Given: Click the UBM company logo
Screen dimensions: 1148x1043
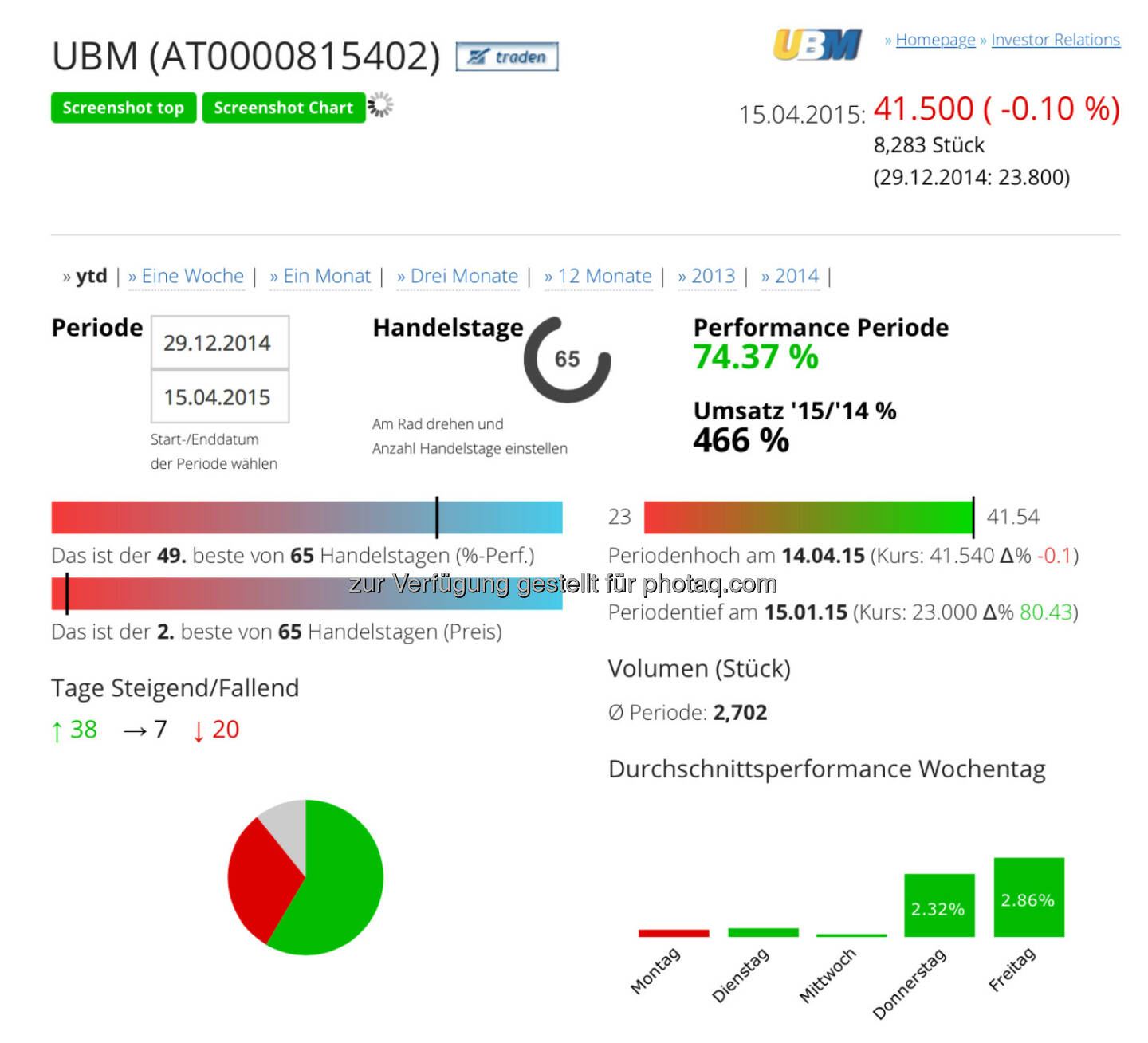Looking at the screenshot, I should [817, 45].
